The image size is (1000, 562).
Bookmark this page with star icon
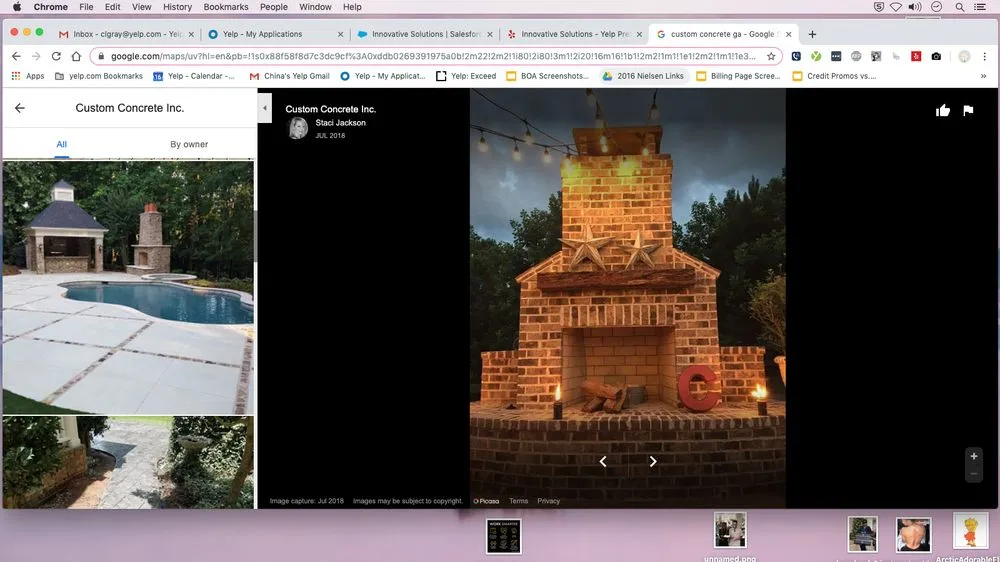point(771,56)
